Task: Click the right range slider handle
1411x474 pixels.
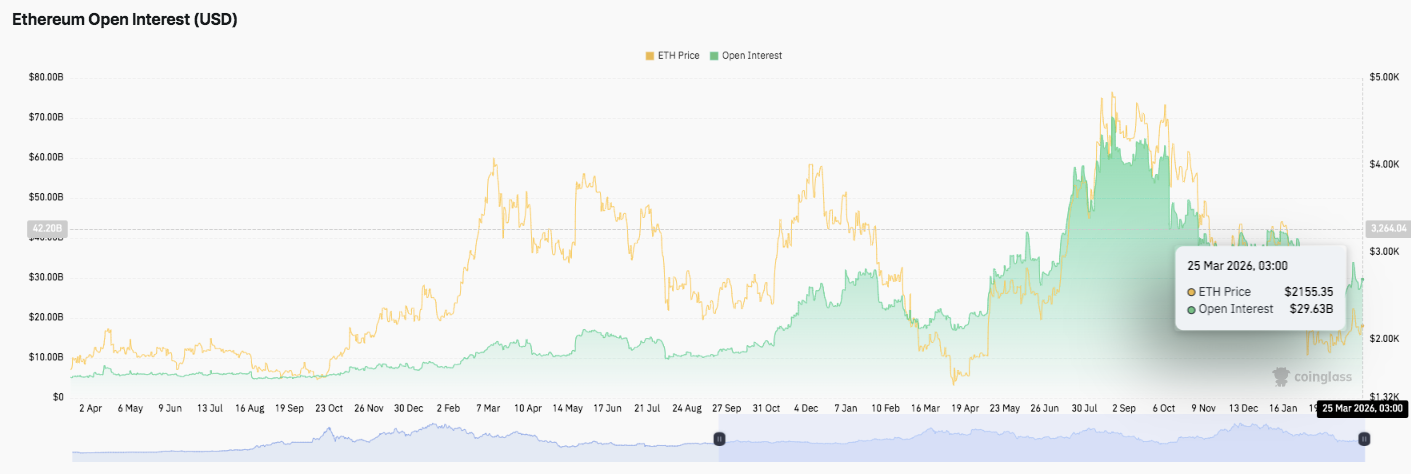Action: (x=1364, y=439)
